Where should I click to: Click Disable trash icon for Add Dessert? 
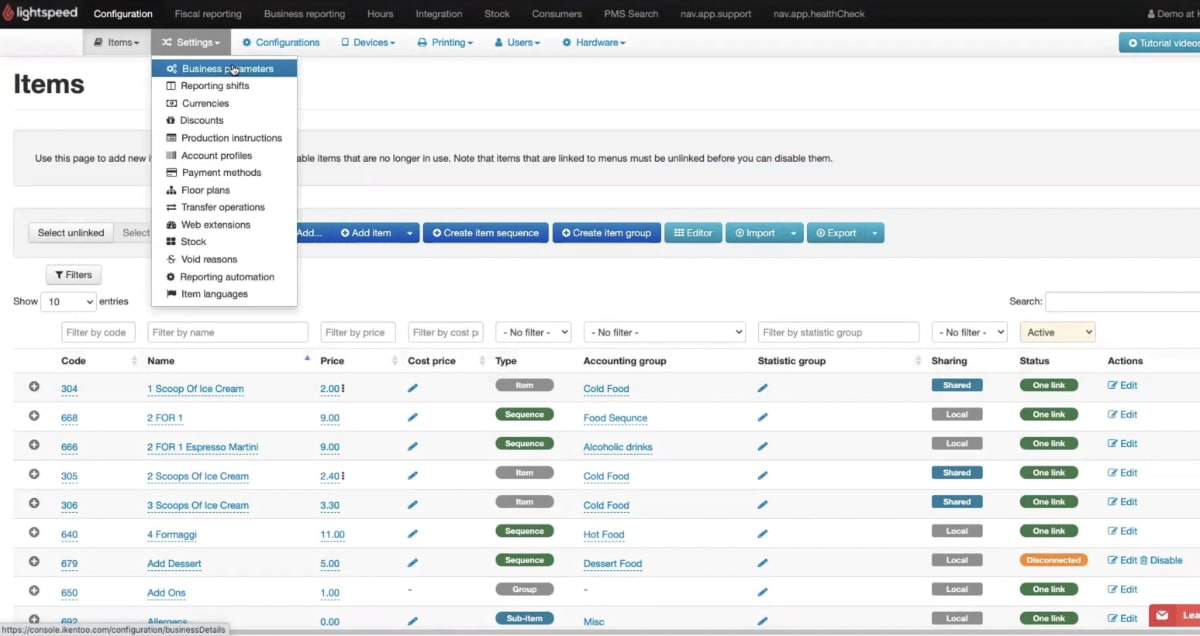pyautogui.click(x=1144, y=561)
